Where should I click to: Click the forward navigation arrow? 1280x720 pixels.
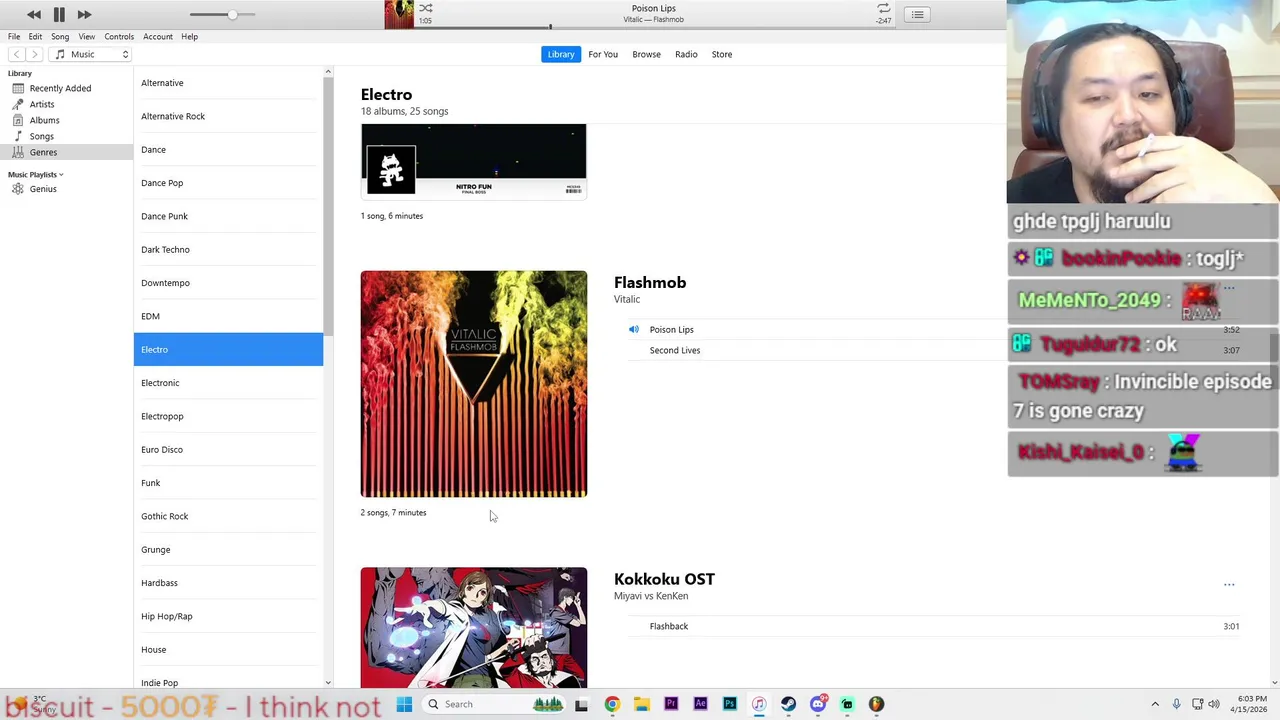click(35, 54)
